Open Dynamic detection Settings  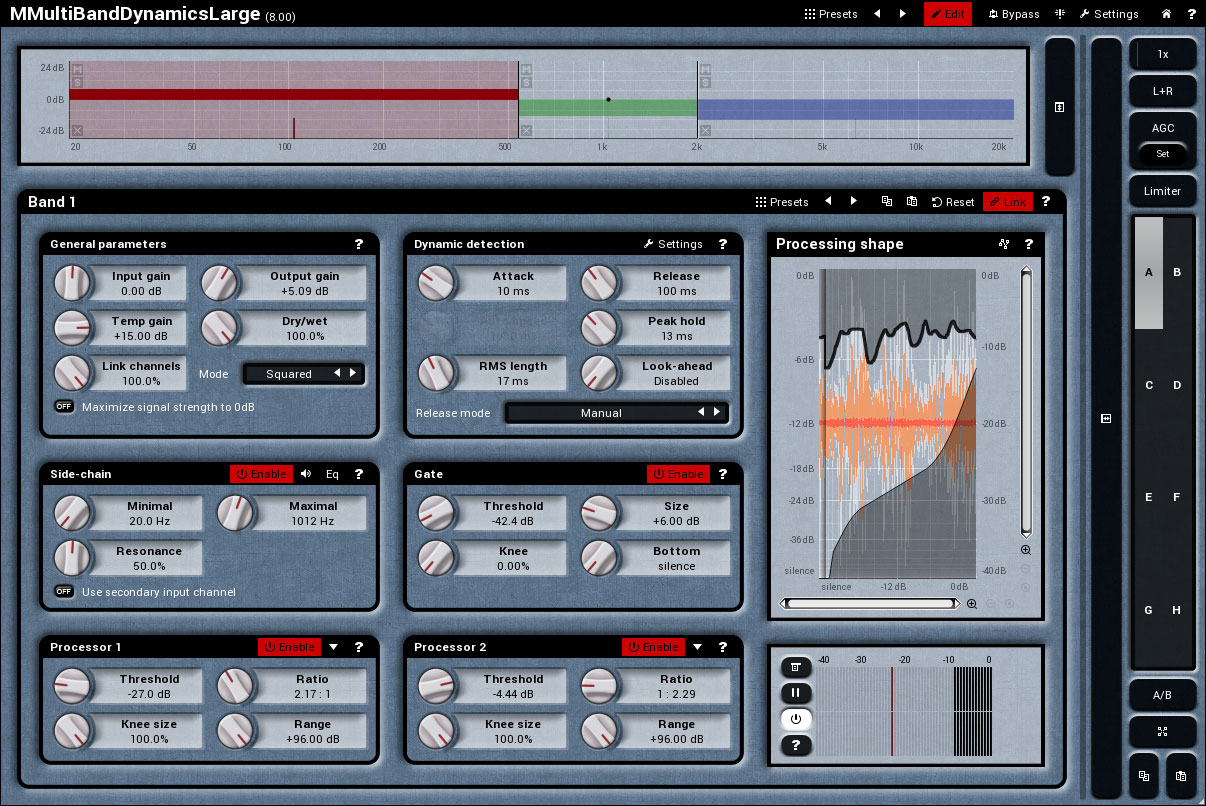click(x=672, y=244)
